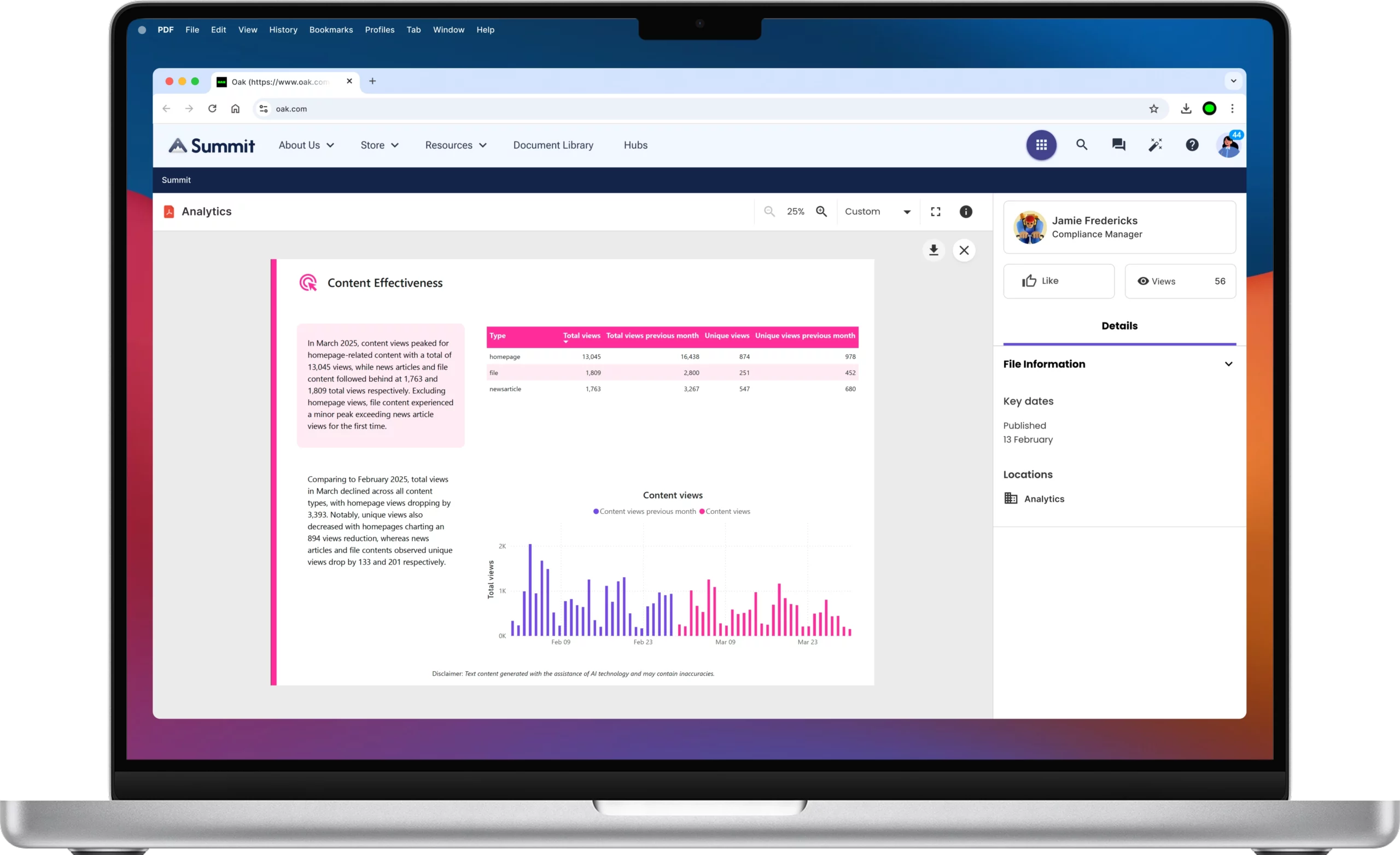Collapse the File Information section
The height and width of the screenshot is (855, 1400).
(1228, 364)
